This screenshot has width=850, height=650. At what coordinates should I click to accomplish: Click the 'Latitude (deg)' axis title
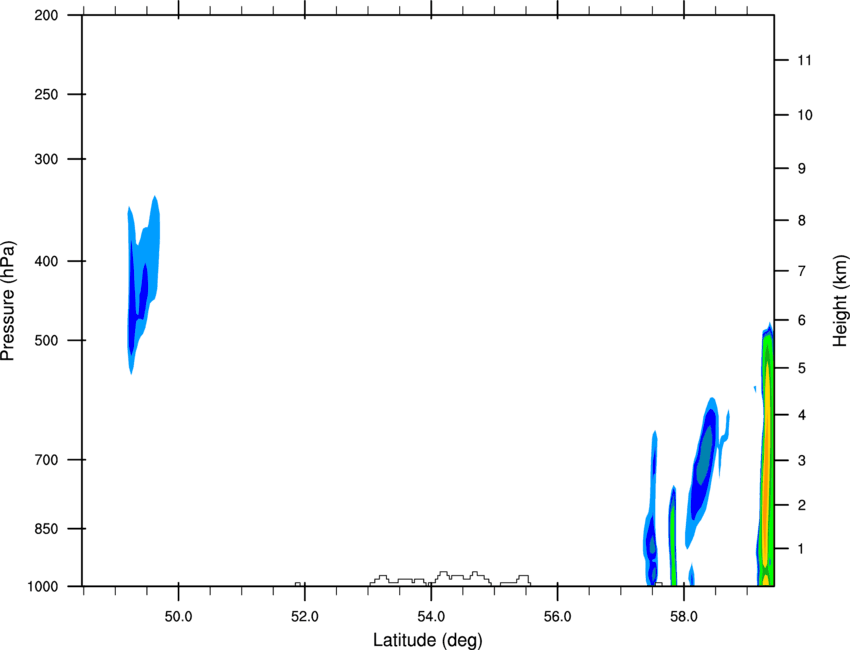[x=427, y=640]
